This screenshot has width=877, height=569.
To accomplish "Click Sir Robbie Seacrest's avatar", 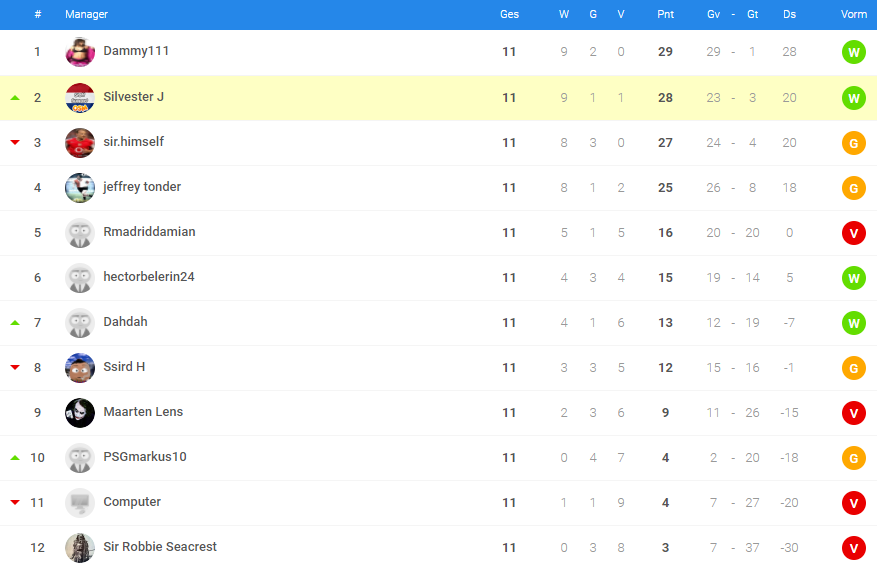I will pos(80,547).
